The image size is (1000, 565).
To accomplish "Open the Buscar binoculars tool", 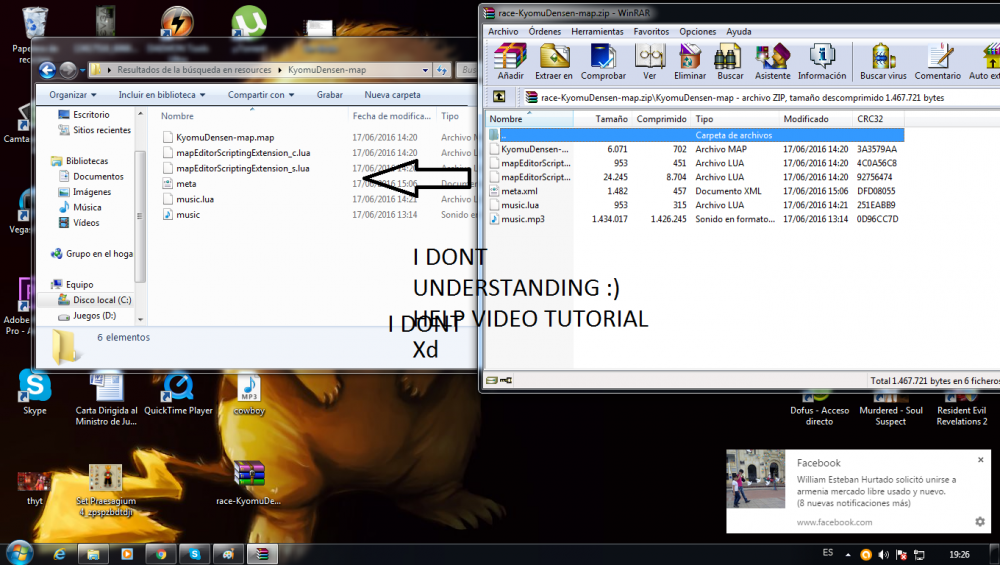I will point(730,58).
